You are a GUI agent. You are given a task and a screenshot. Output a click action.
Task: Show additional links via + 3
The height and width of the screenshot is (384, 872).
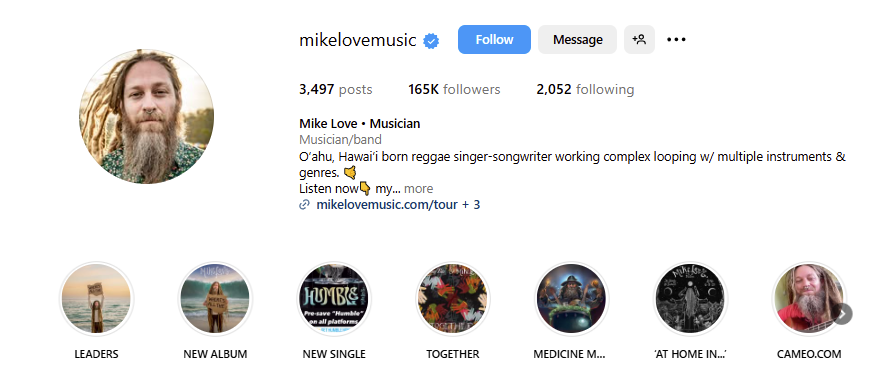point(471,205)
